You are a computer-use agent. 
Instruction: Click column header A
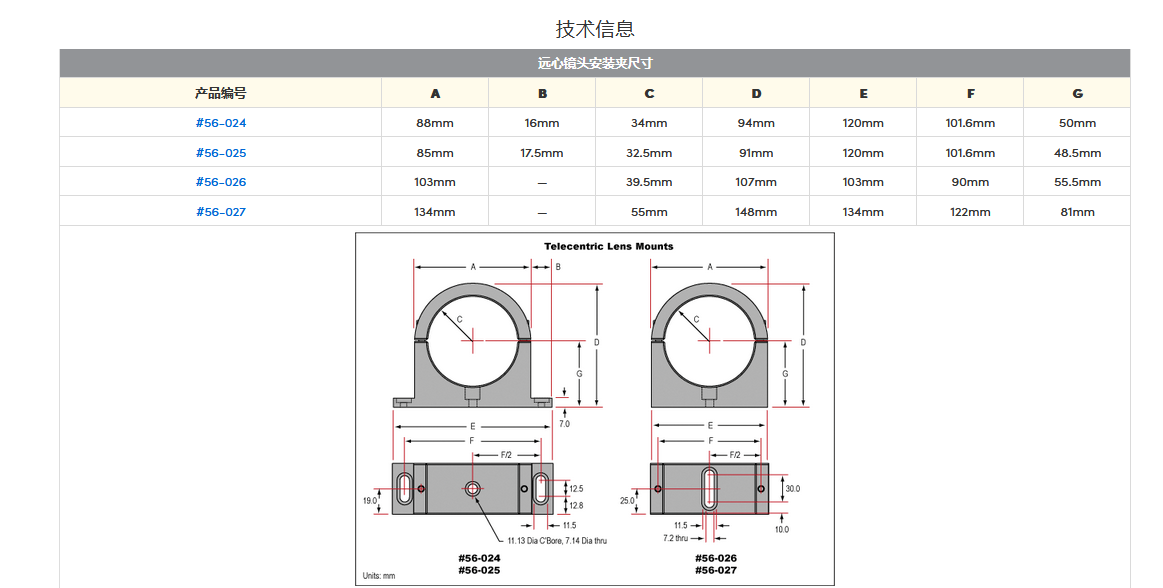[435, 93]
